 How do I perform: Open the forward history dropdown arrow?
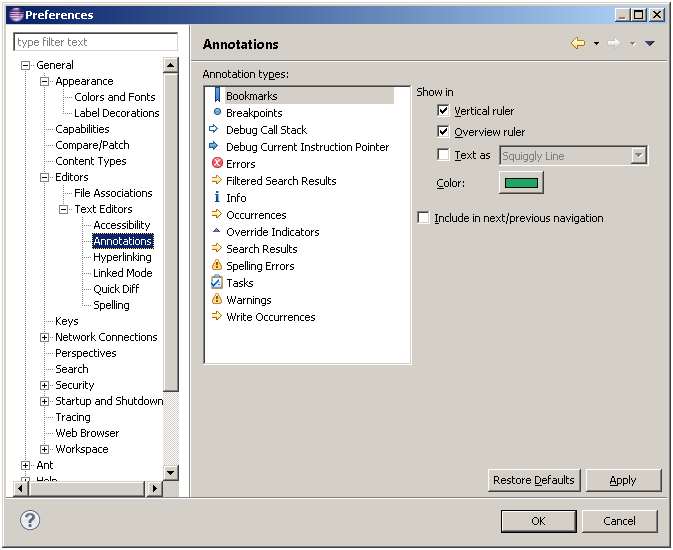coord(632,43)
